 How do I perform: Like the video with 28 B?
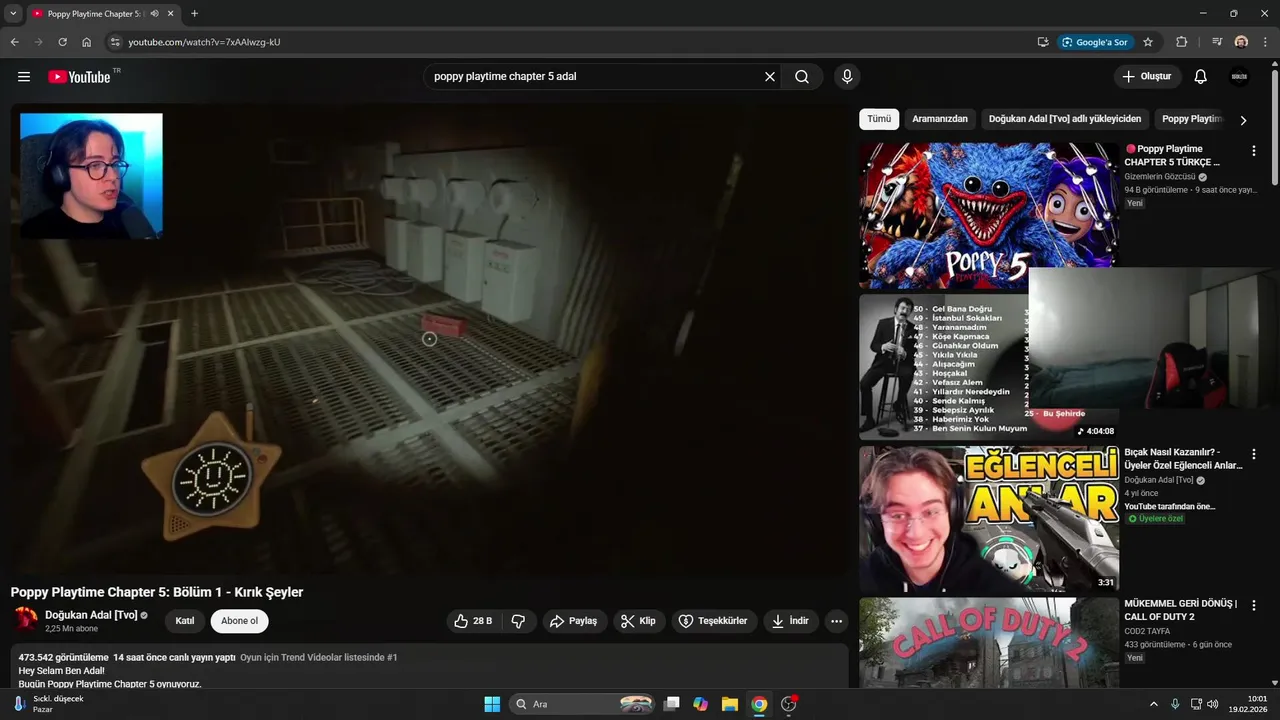pyautogui.click(x=473, y=621)
